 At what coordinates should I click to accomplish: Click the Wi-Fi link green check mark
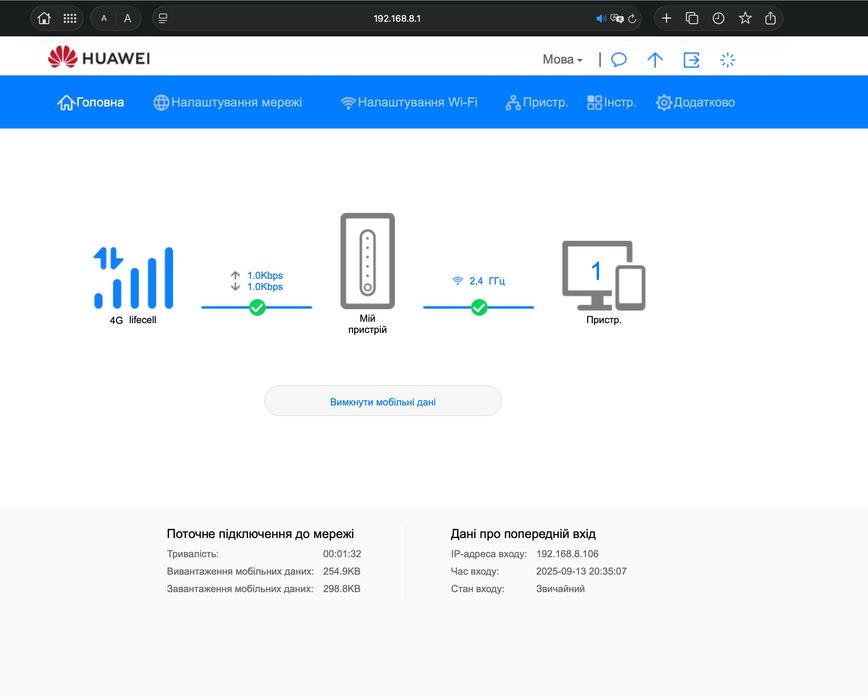479,307
